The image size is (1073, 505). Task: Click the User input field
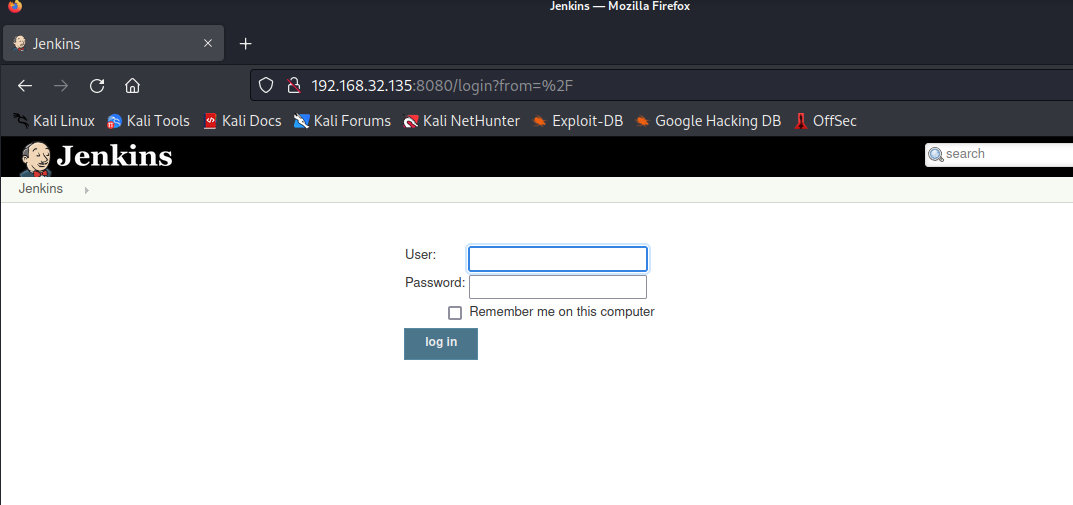(x=558, y=259)
